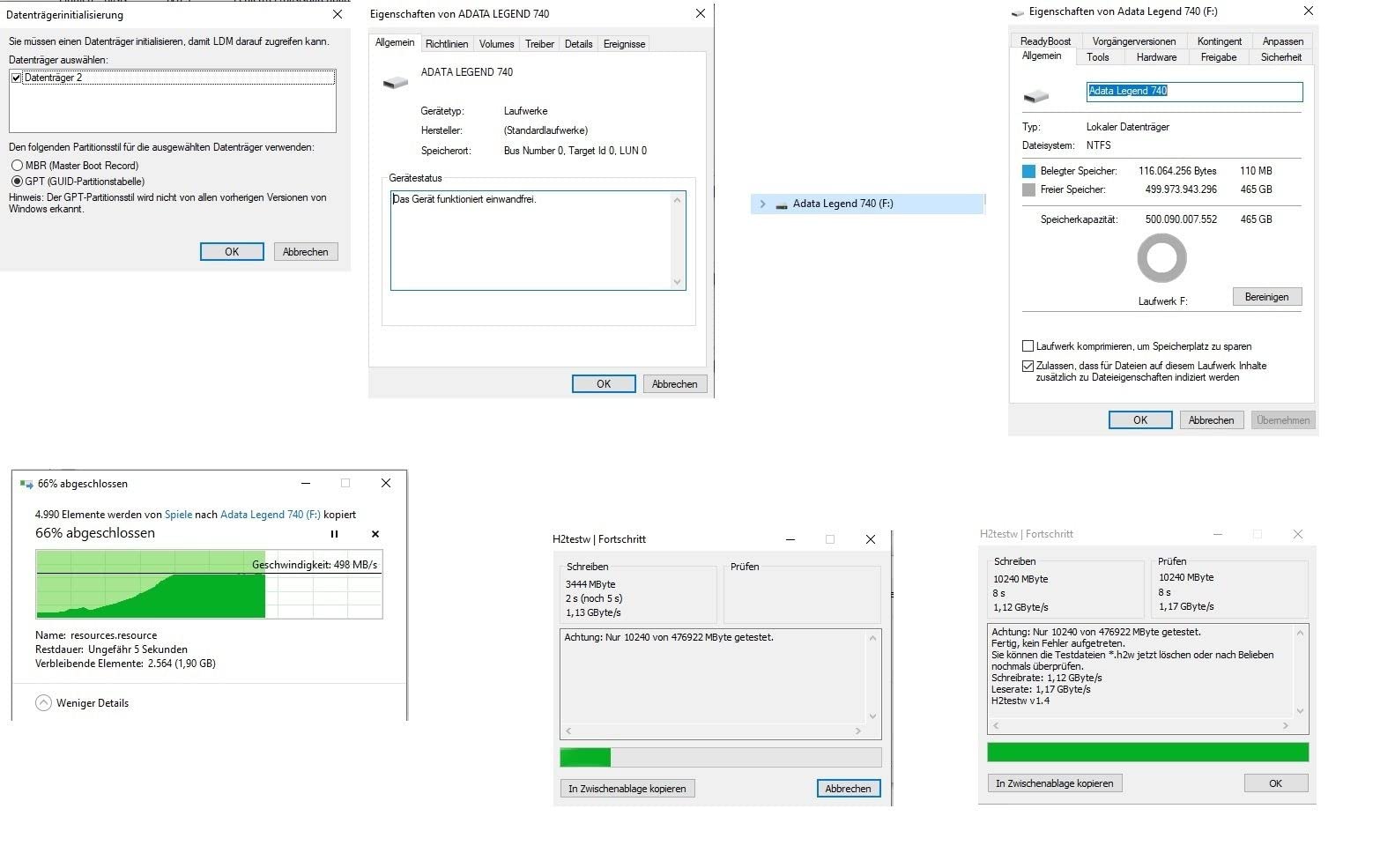Image resolution: width=1395 pixels, height=868 pixels.
Task: Close the 66% abgeschlossen copy dialog
Action: pos(386,483)
